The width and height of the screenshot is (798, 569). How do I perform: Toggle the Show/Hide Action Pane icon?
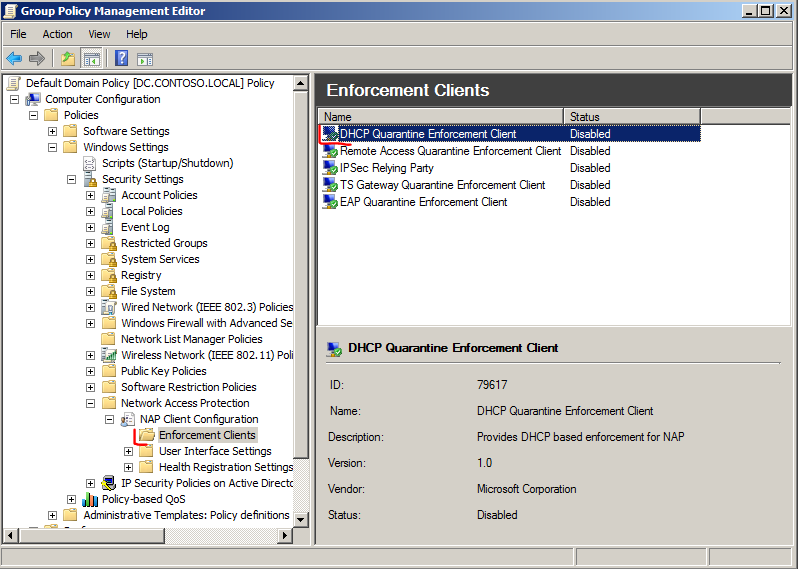[x=145, y=59]
